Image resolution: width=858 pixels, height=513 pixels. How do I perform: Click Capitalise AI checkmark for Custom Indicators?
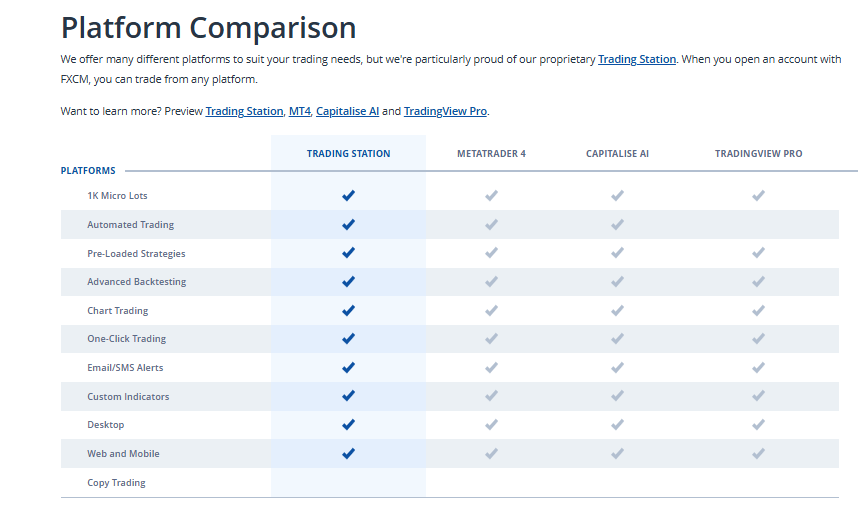point(617,395)
